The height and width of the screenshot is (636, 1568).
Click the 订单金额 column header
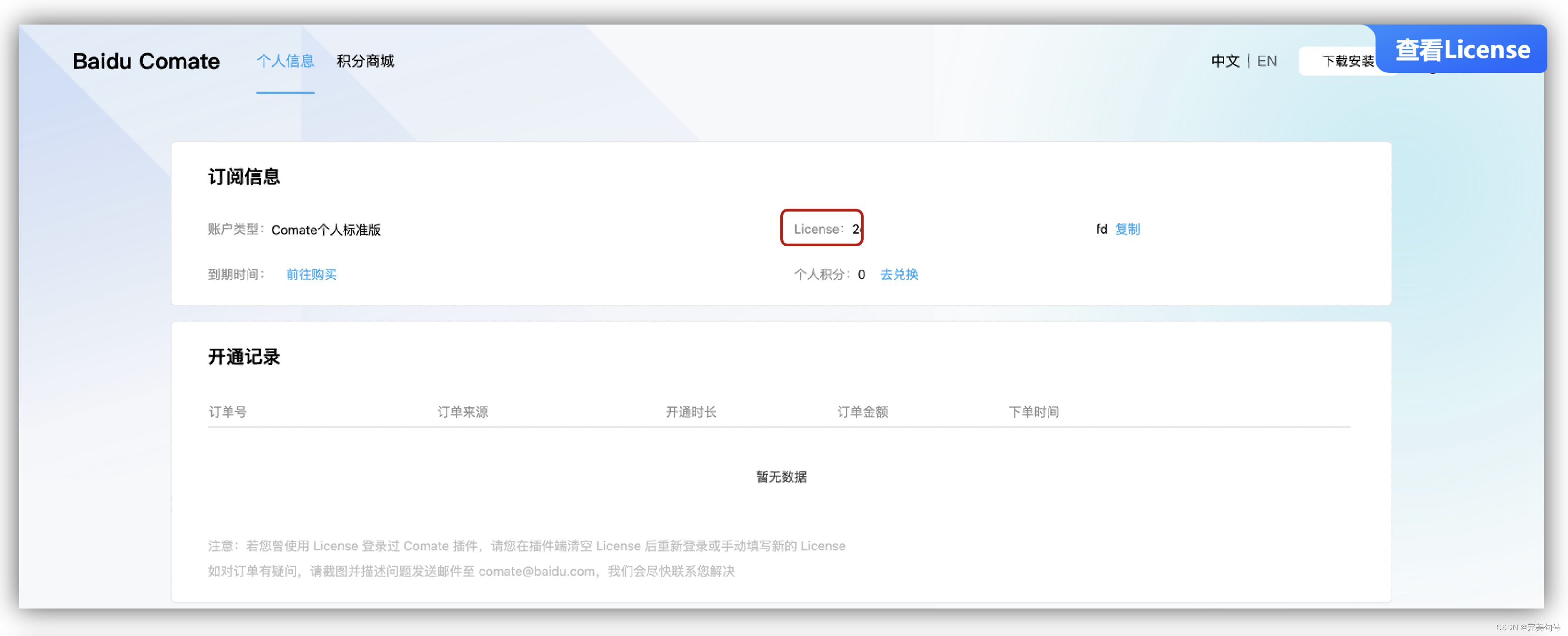[x=863, y=412]
